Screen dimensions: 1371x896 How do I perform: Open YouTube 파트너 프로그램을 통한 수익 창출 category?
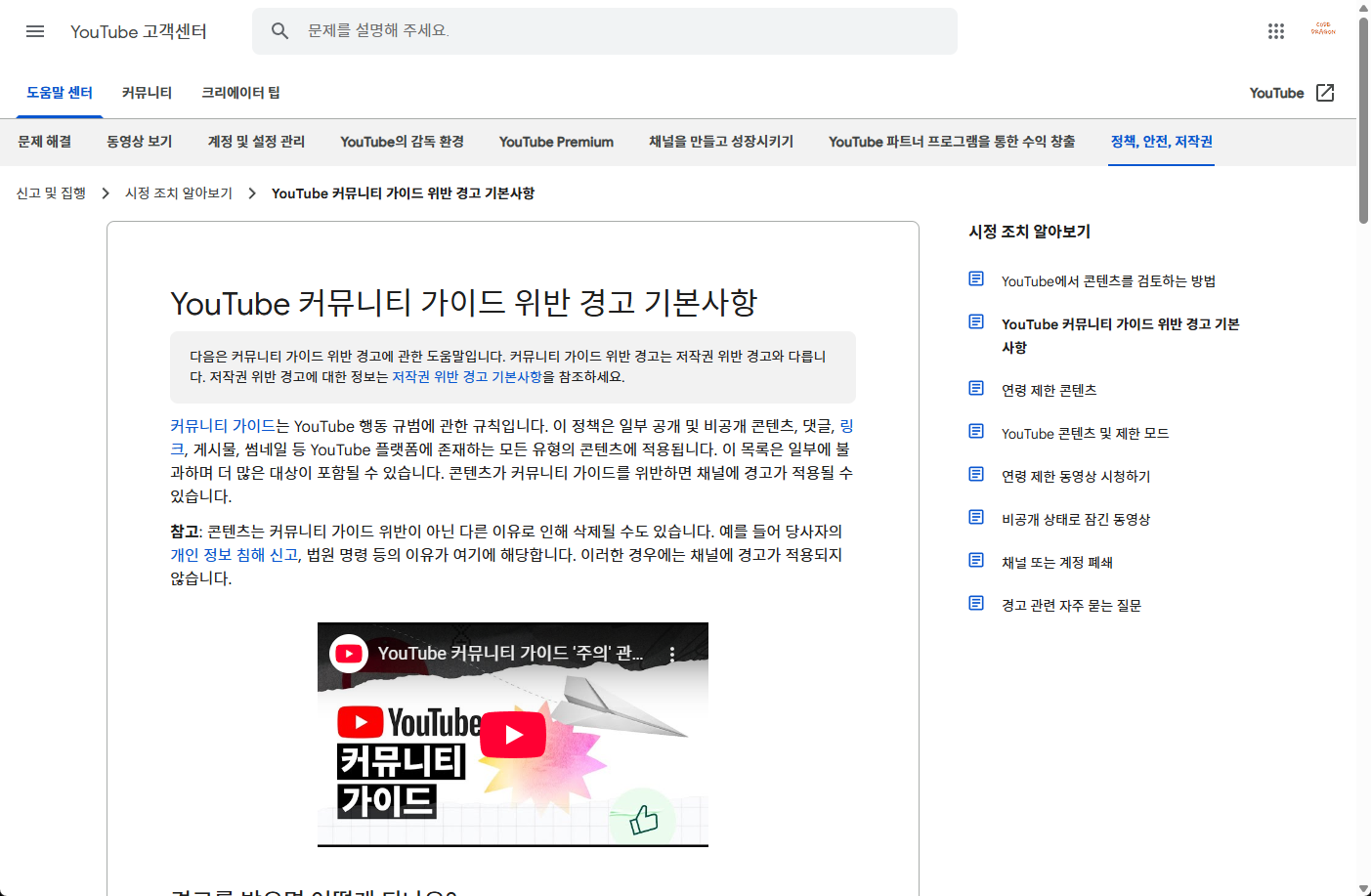952,142
